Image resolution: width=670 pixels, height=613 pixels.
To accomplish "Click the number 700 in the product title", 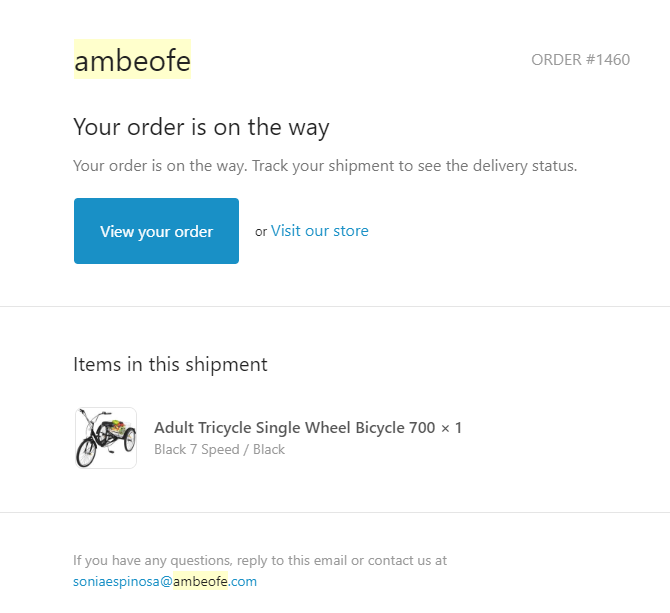I will 422,428.
